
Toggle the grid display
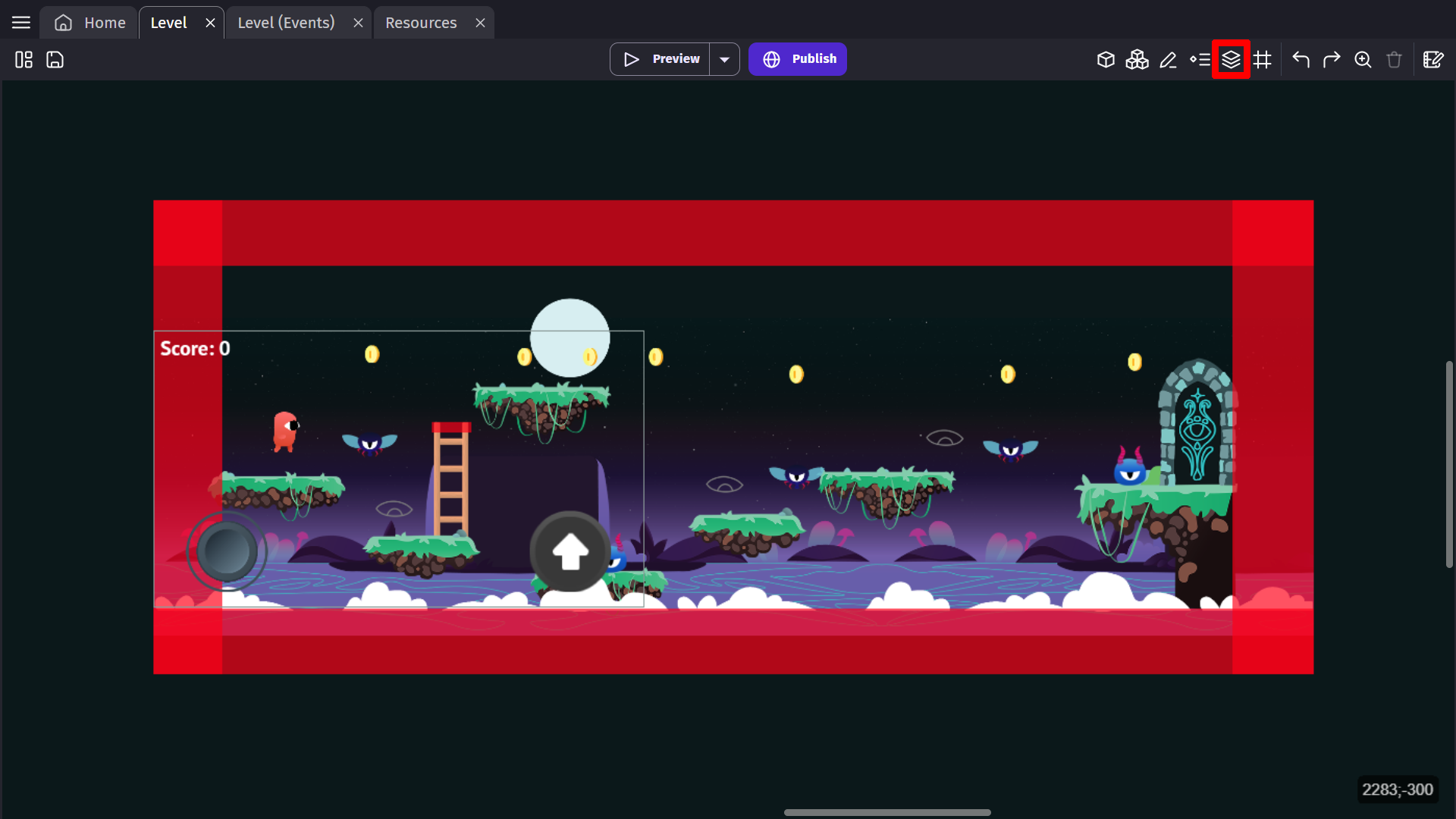coord(1263,59)
